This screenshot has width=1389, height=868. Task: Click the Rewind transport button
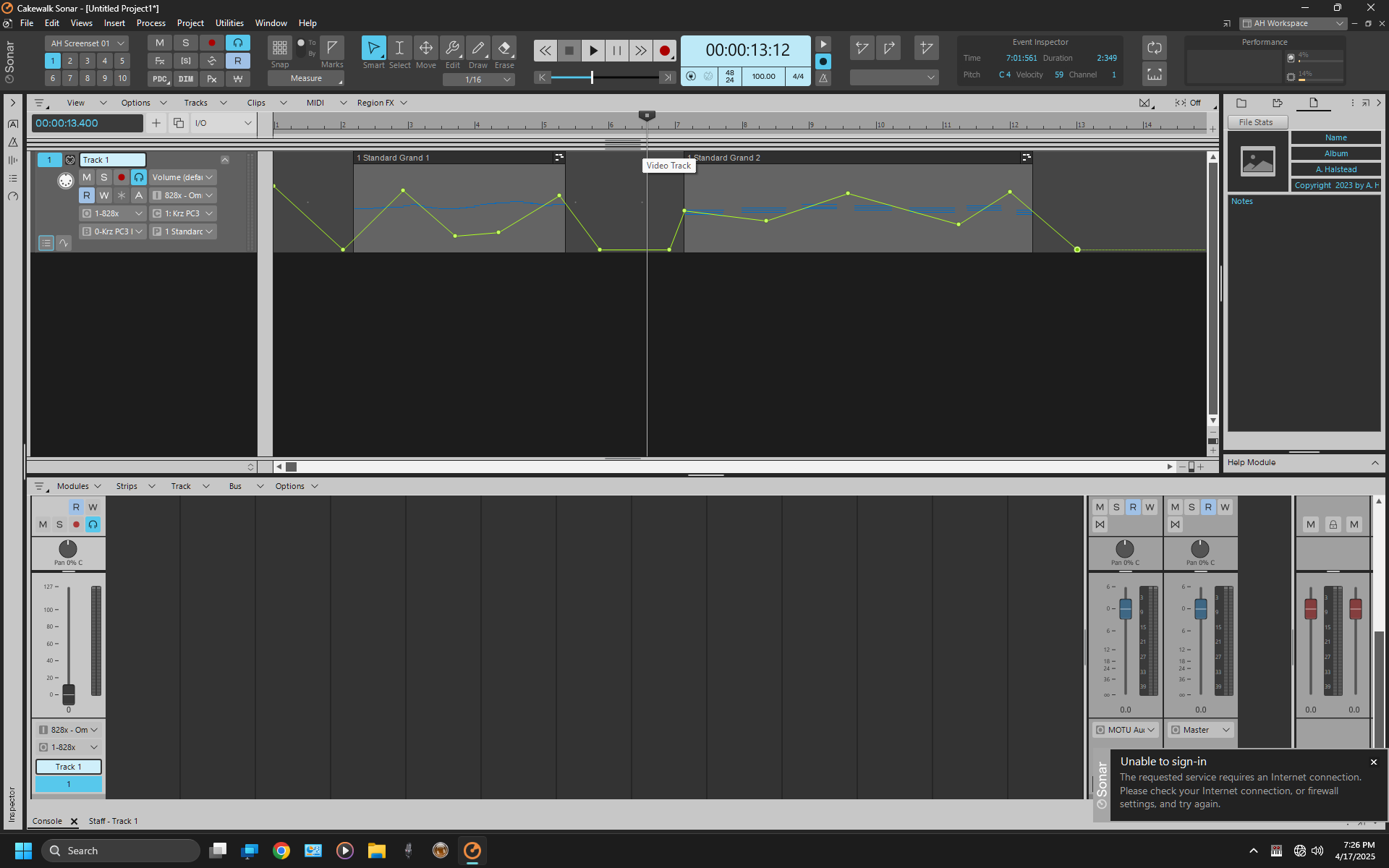pos(545,51)
